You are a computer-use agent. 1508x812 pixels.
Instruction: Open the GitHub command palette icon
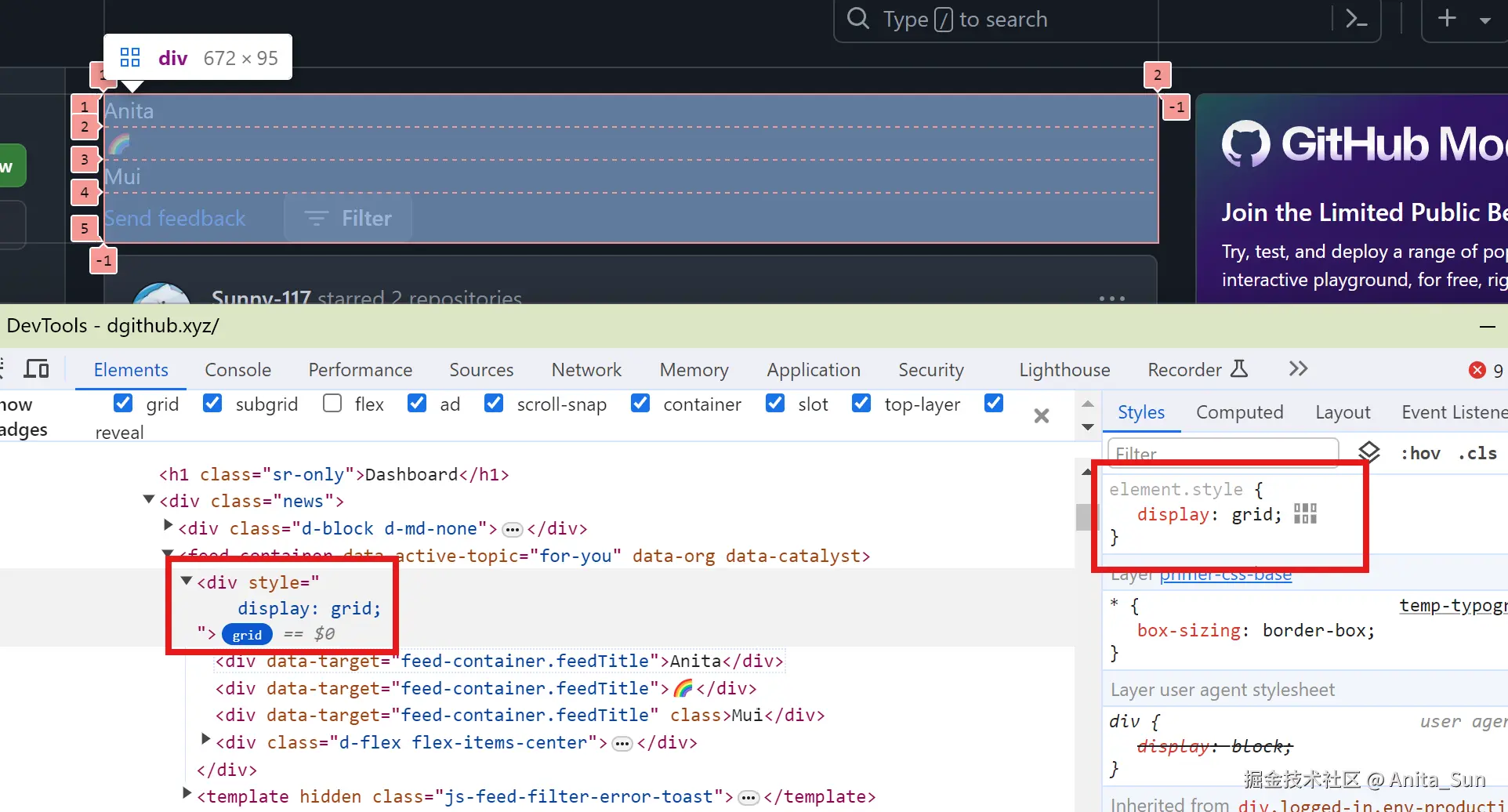click(1356, 19)
